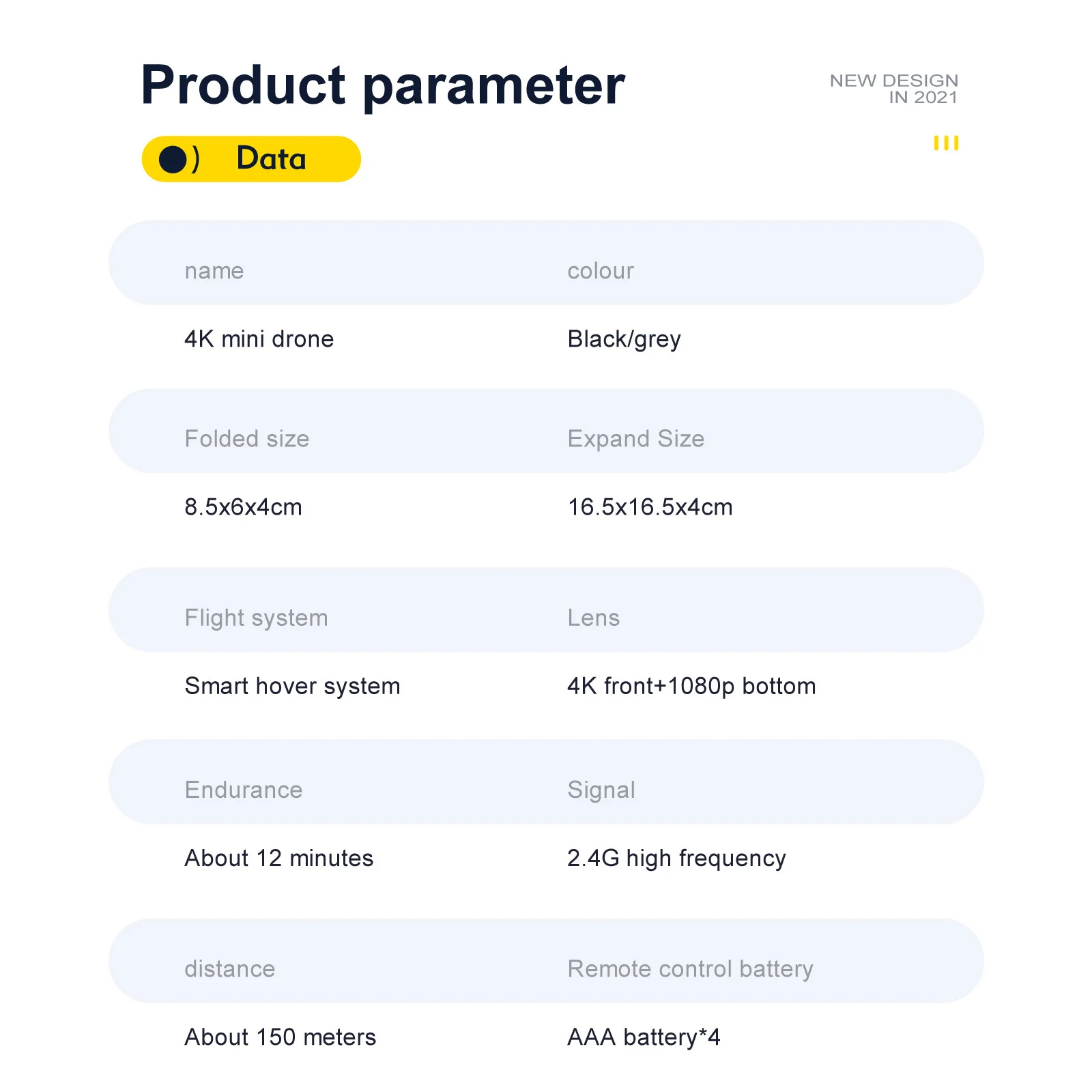
Task: Select "Smart hover system" text
Action: click(292, 686)
